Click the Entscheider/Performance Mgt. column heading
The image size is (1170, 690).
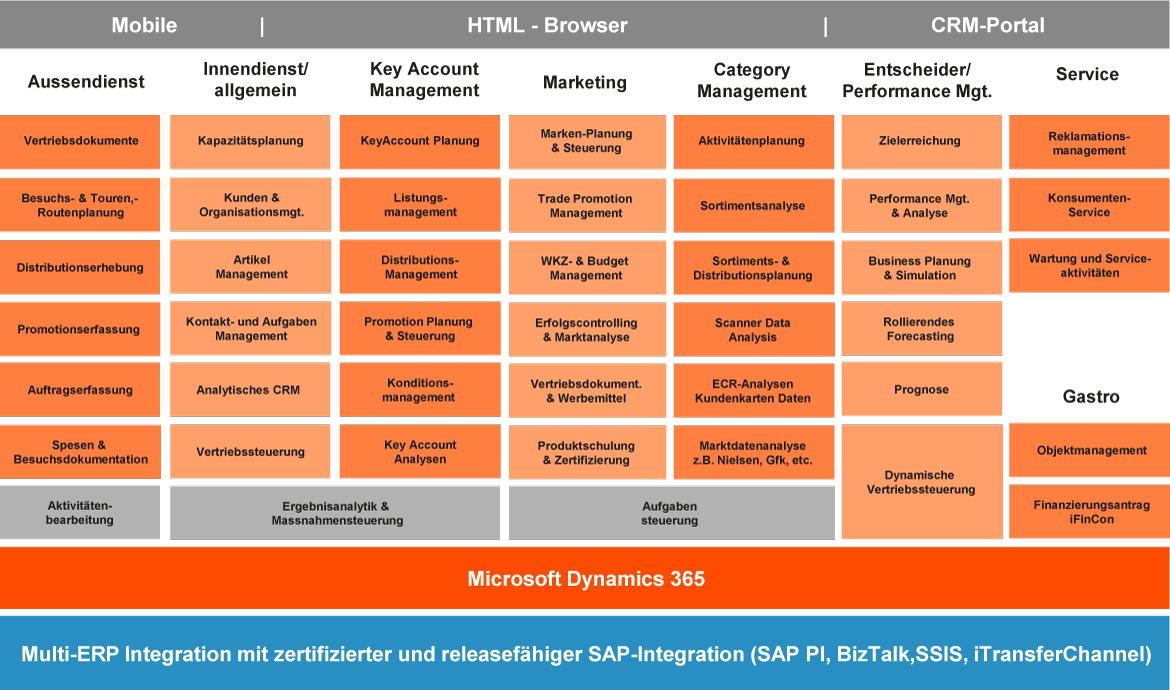pos(917,81)
